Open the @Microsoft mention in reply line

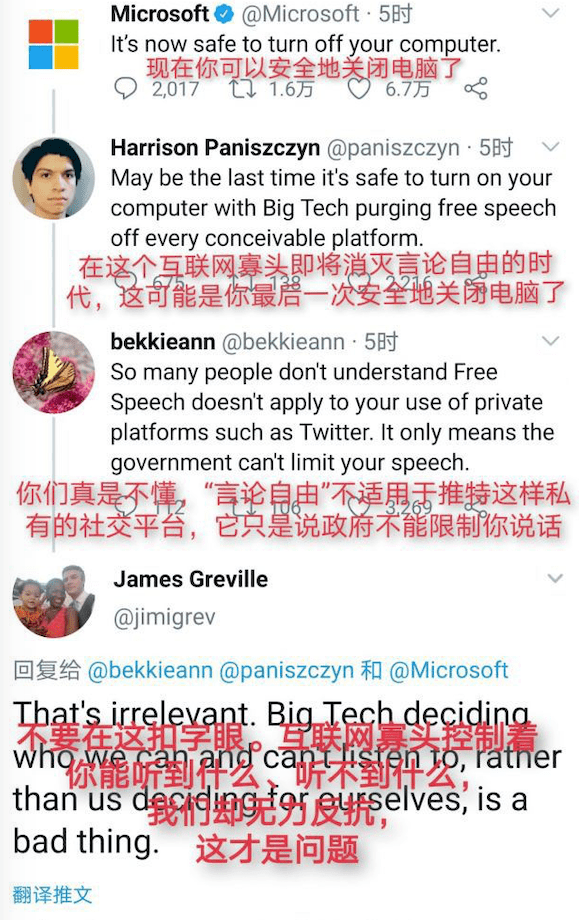[449, 670]
